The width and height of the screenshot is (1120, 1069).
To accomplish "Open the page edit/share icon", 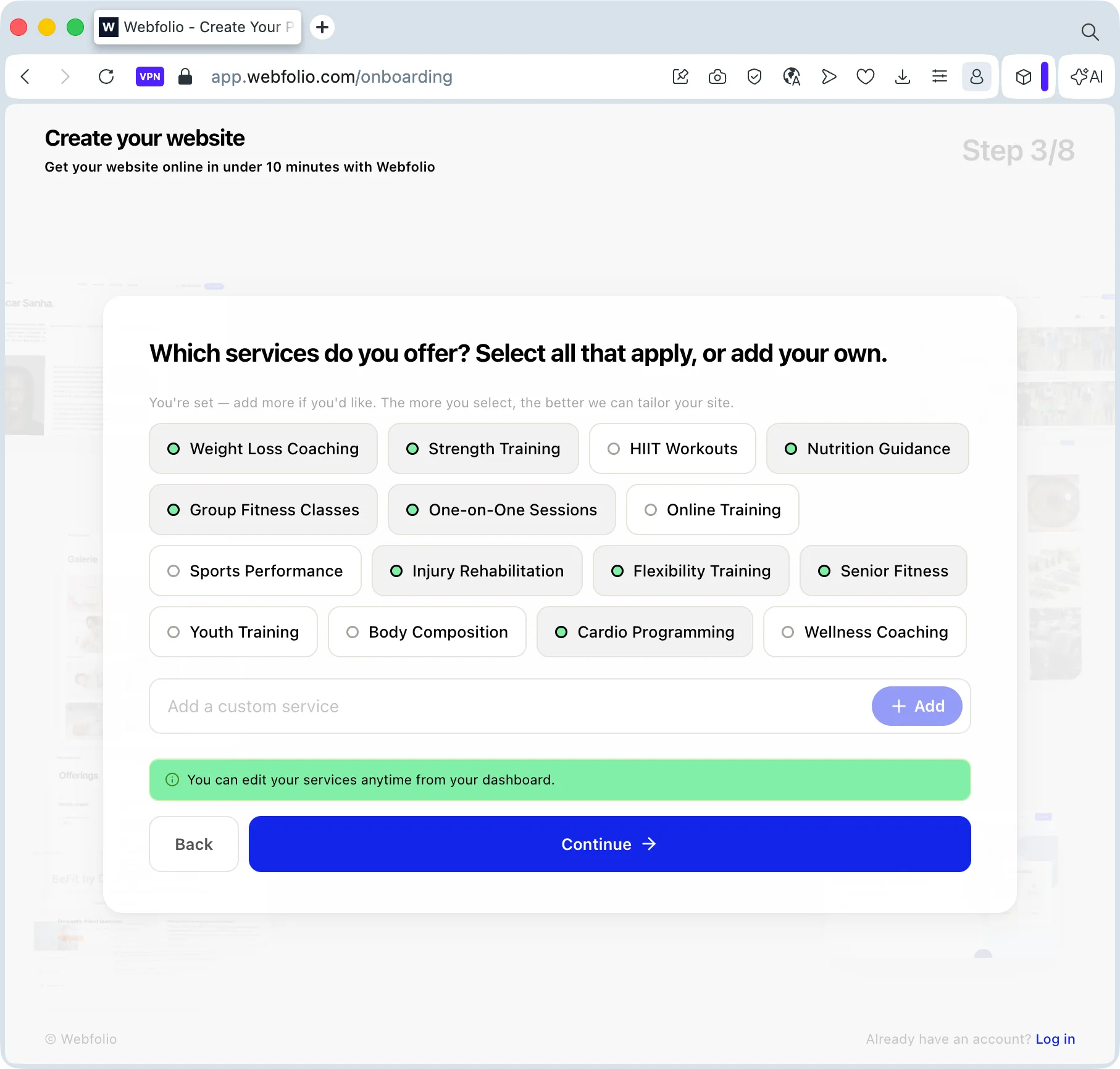I will coord(680,77).
